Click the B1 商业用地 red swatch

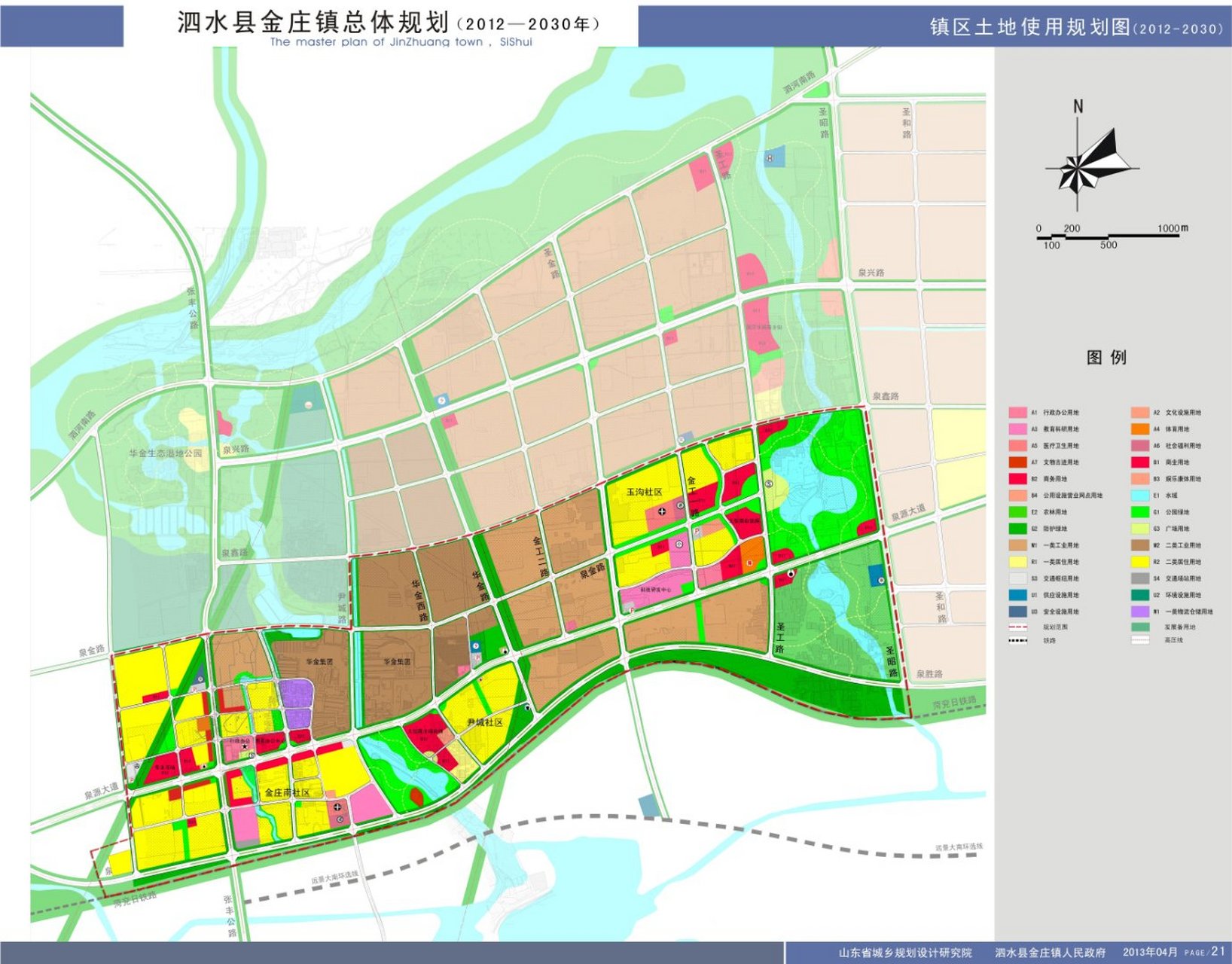point(1140,462)
